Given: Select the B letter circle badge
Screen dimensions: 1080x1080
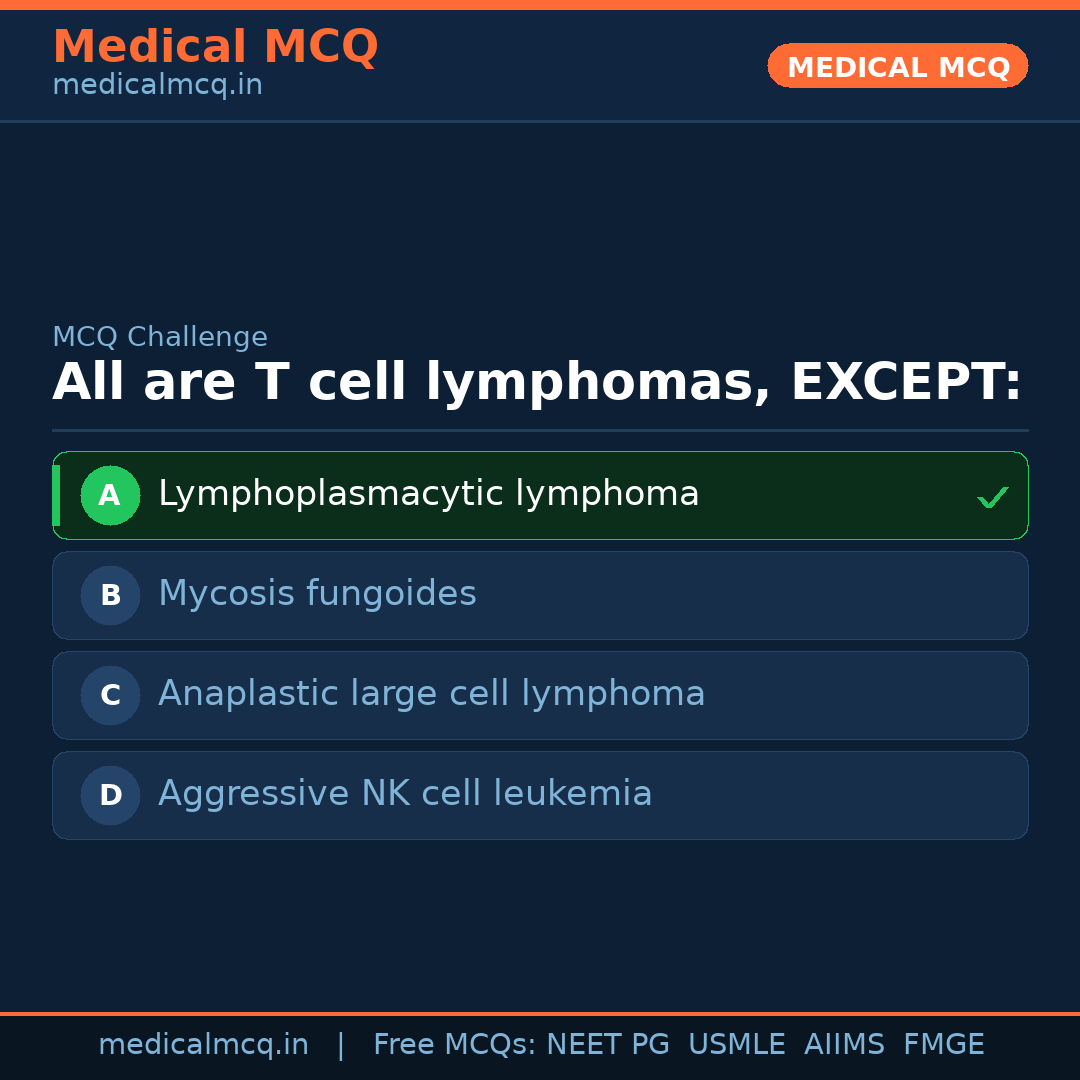Looking at the screenshot, I should pyautogui.click(x=110, y=595).
